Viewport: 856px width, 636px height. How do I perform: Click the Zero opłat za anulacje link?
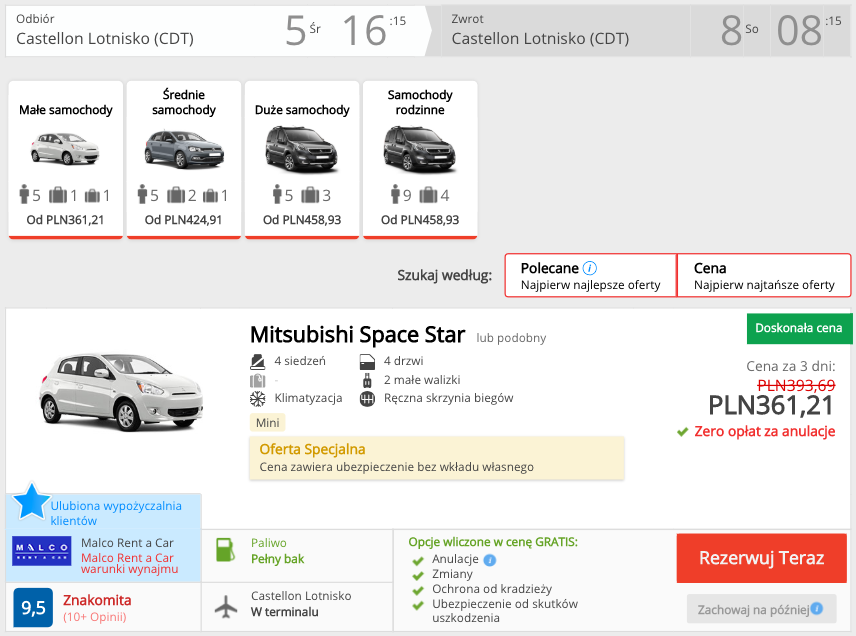point(764,431)
